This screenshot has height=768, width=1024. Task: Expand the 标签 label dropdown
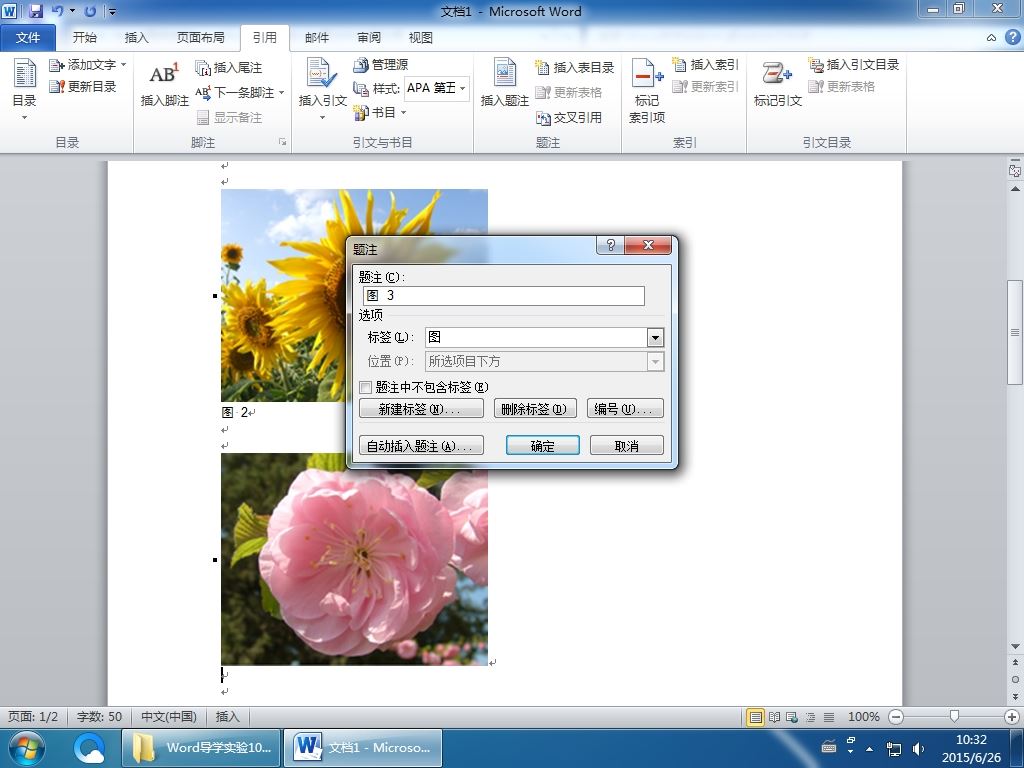point(655,338)
